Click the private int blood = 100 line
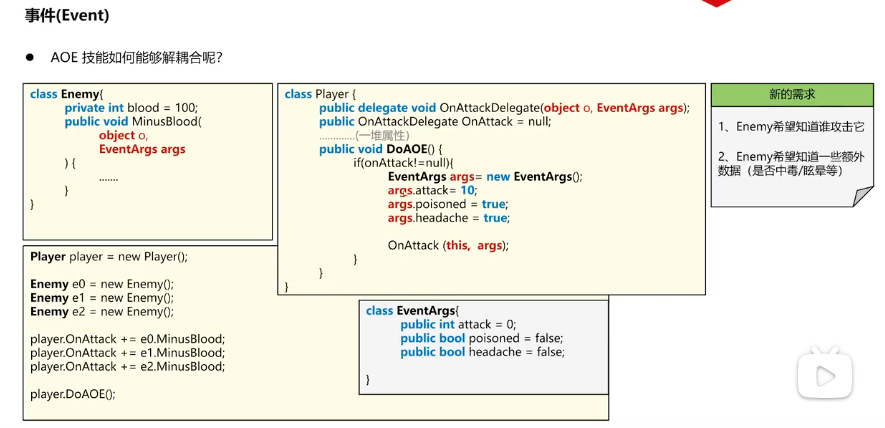The width and height of the screenshot is (885, 428). click(x=131, y=108)
